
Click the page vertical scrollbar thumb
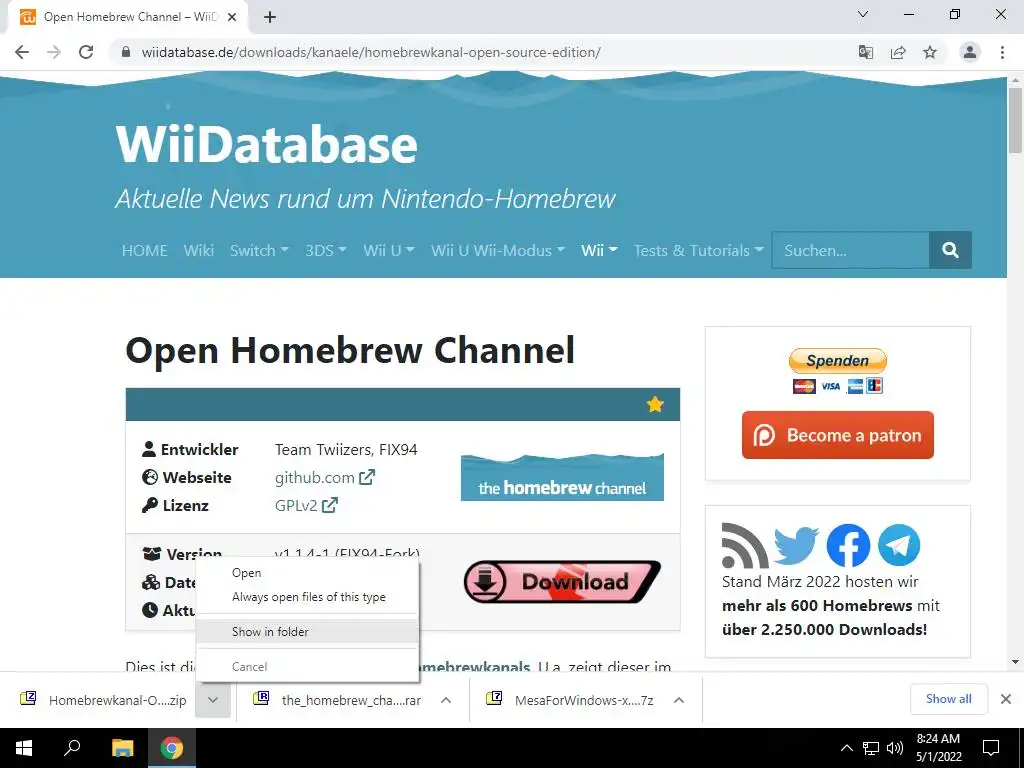coord(1015,121)
